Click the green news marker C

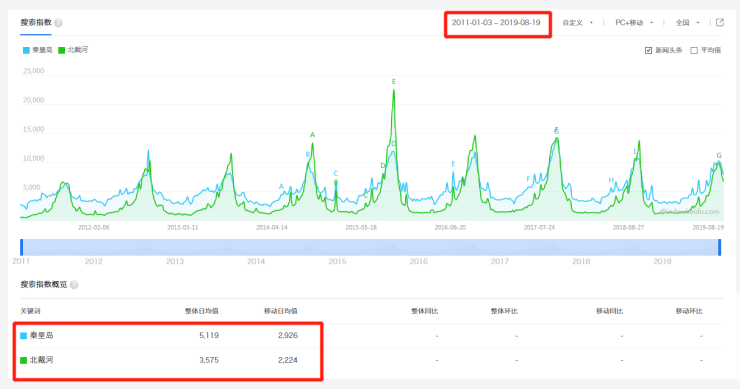point(365,195)
